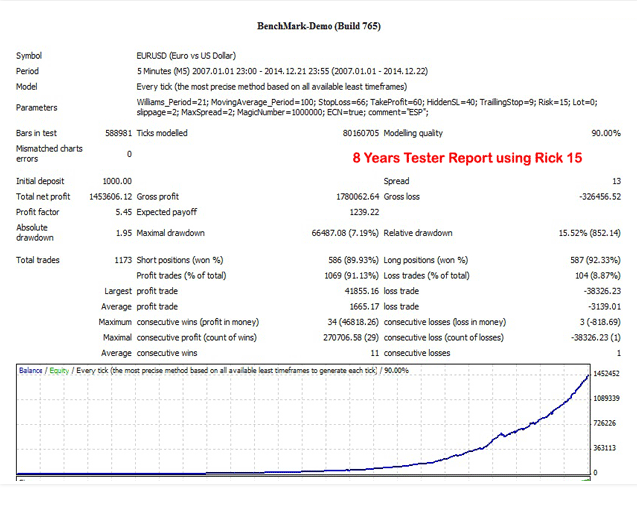Click Loss trades value 104 (8.87%)

pyautogui.click(x=598, y=275)
